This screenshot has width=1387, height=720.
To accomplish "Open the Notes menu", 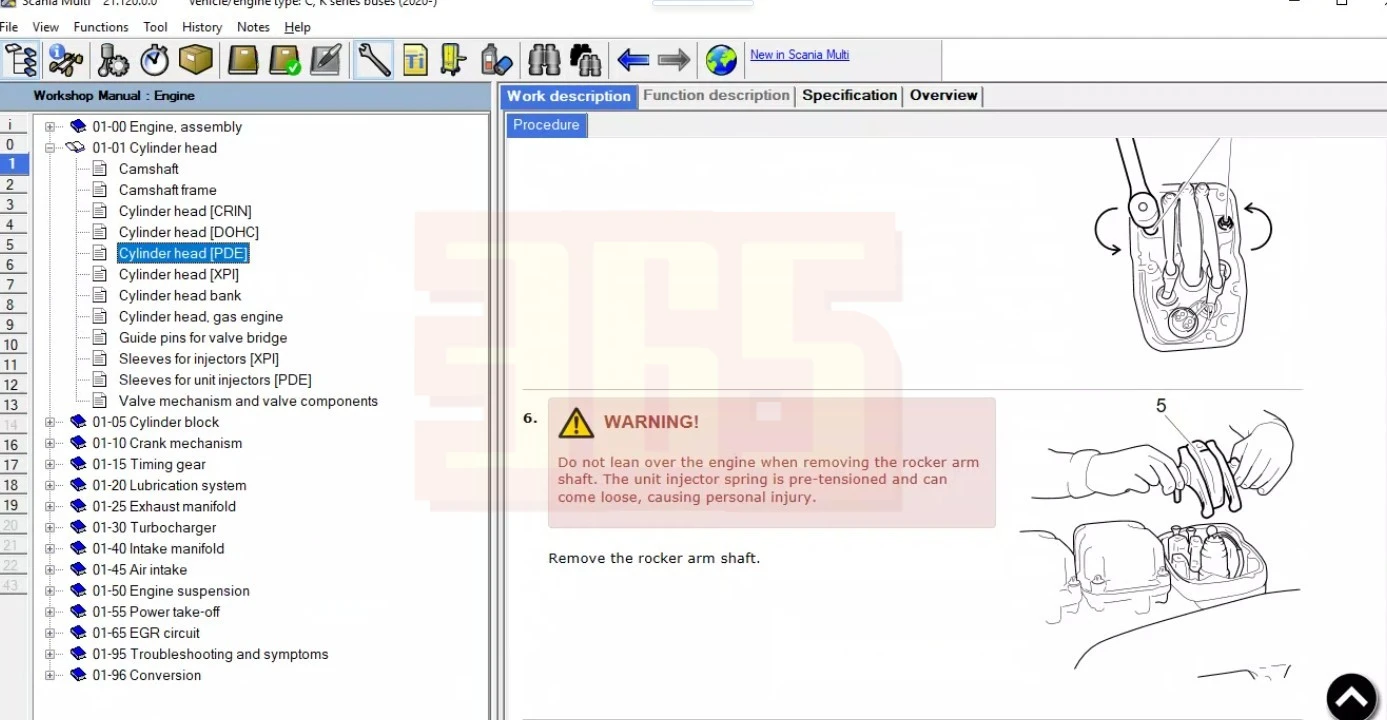I will 253,27.
